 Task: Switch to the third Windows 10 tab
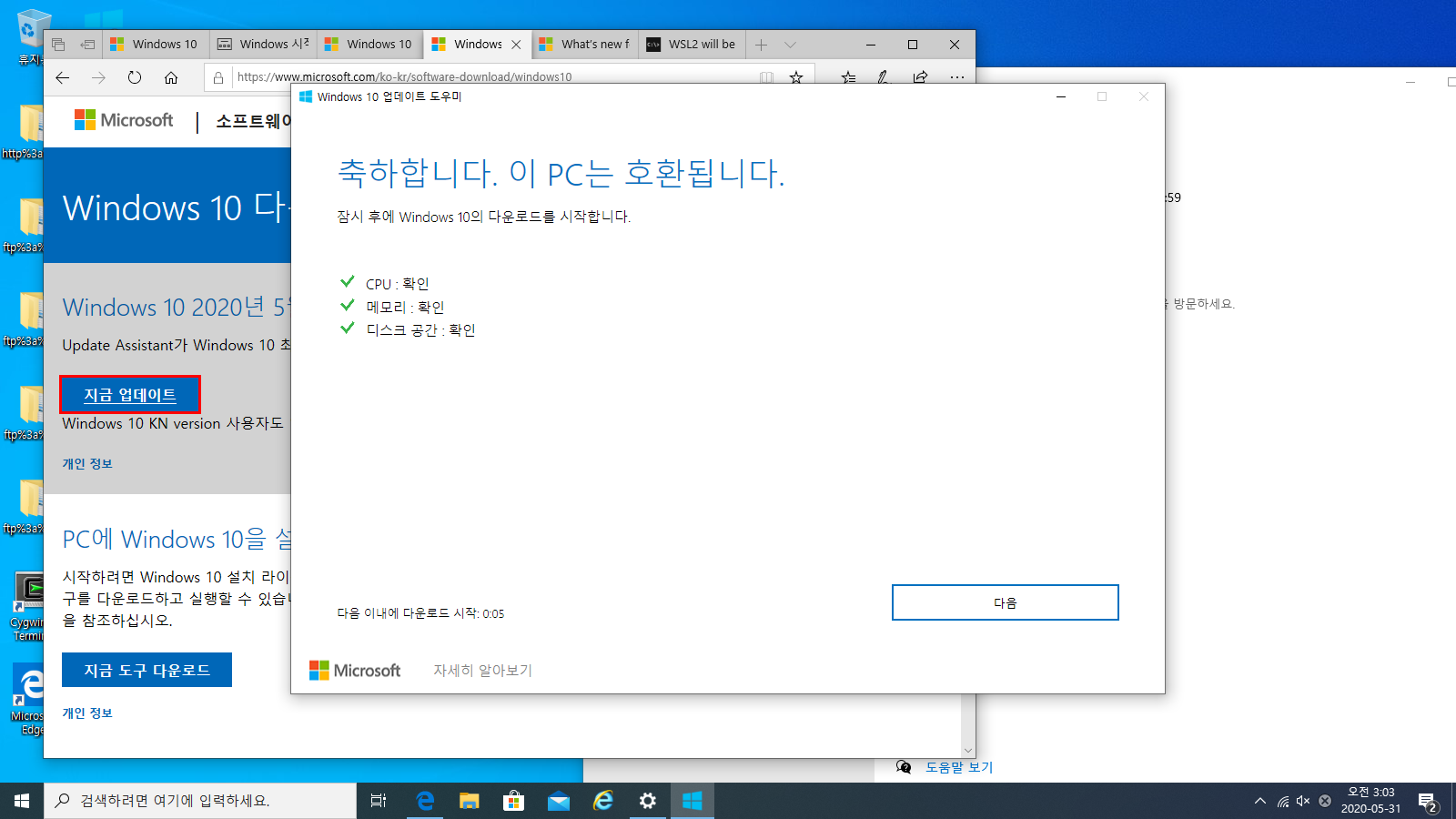[370, 44]
